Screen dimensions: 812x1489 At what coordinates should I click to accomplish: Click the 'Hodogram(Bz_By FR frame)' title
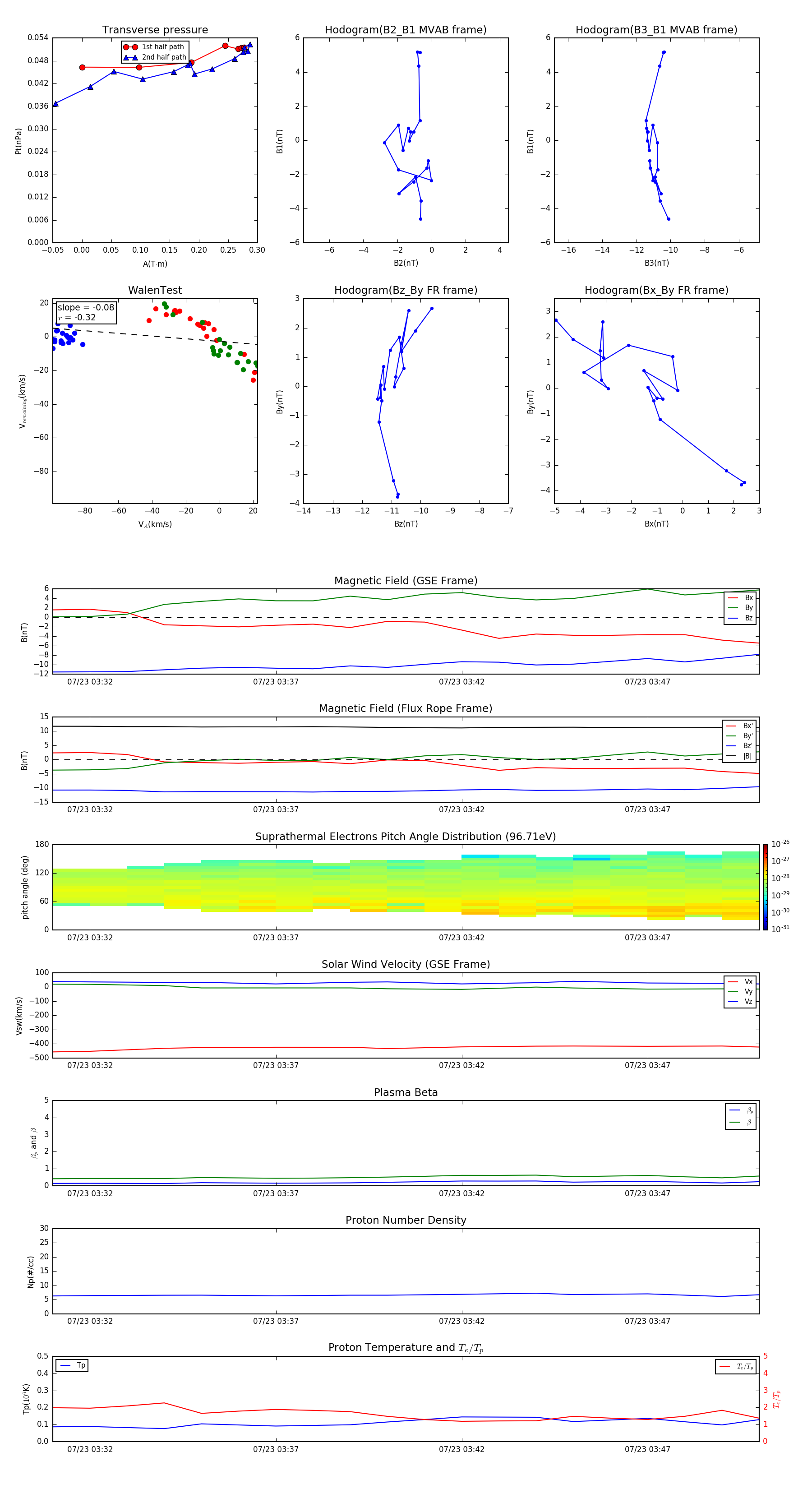(406, 290)
